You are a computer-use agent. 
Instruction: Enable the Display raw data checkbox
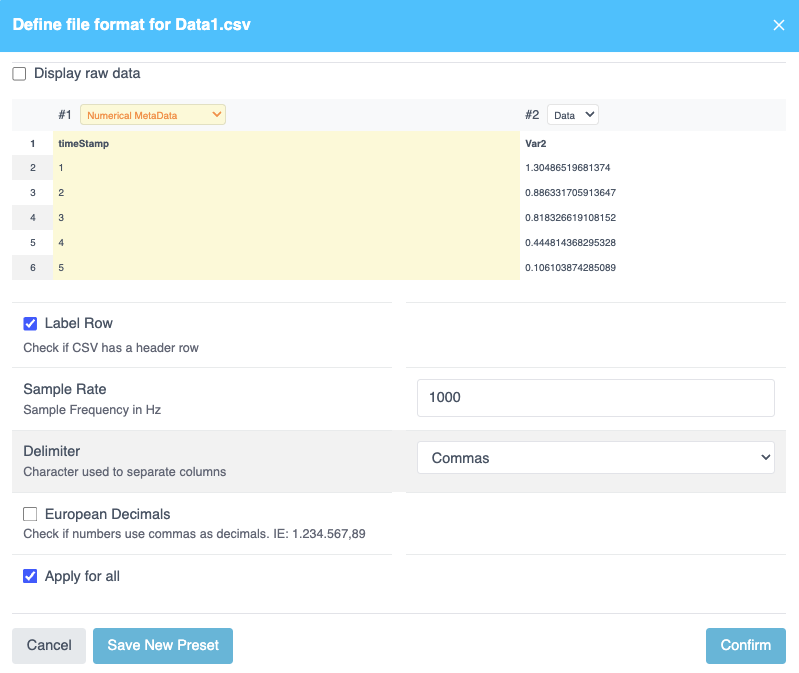point(19,74)
